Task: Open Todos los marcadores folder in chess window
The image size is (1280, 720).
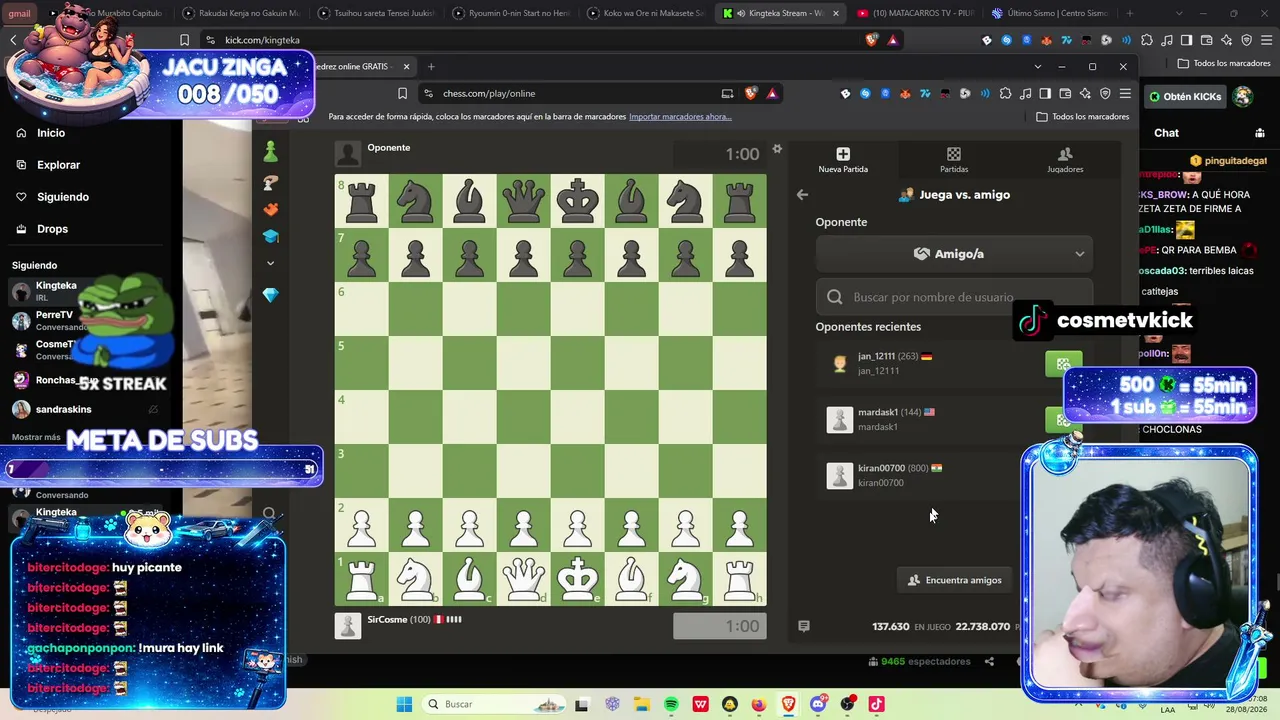Action: tap(1082, 117)
